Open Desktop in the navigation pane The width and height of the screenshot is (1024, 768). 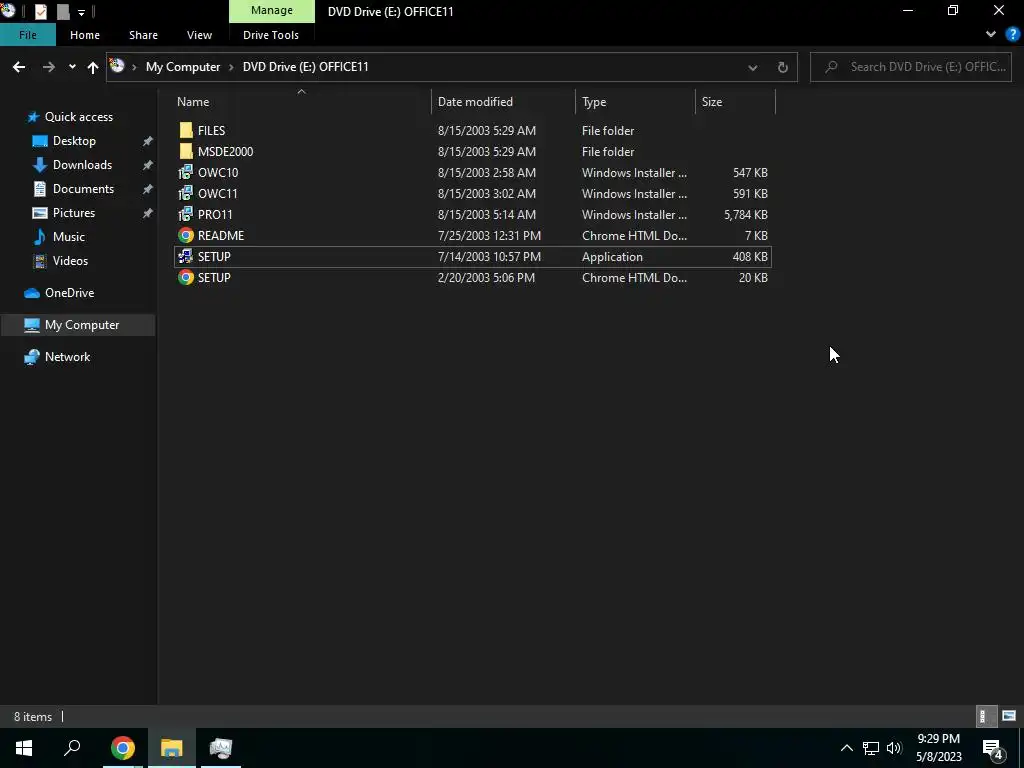74,141
